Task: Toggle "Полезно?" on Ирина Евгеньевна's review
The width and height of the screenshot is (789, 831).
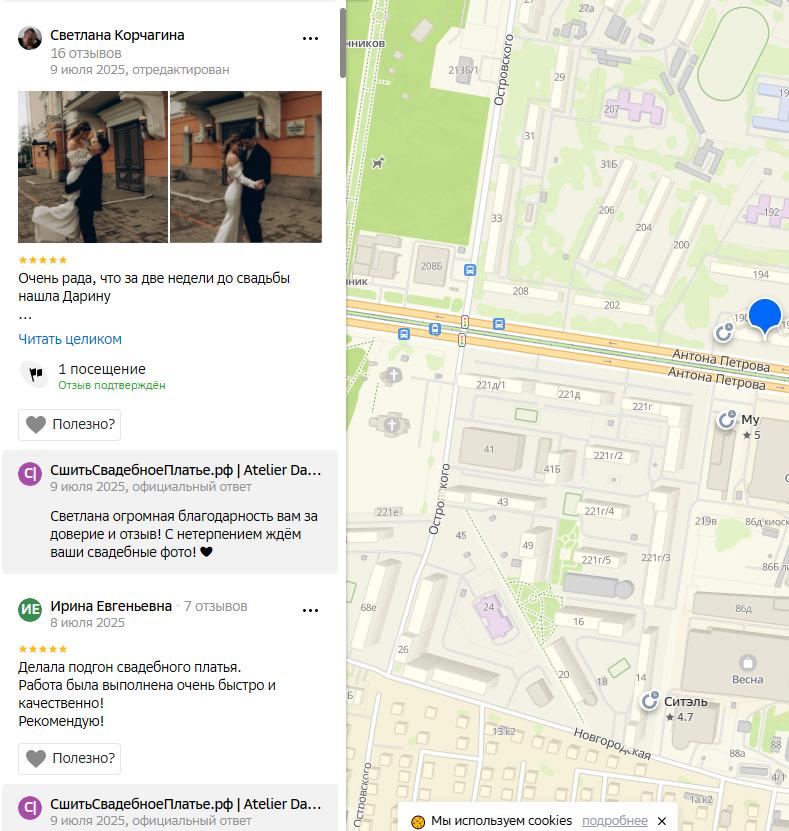Action: tap(70, 758)
